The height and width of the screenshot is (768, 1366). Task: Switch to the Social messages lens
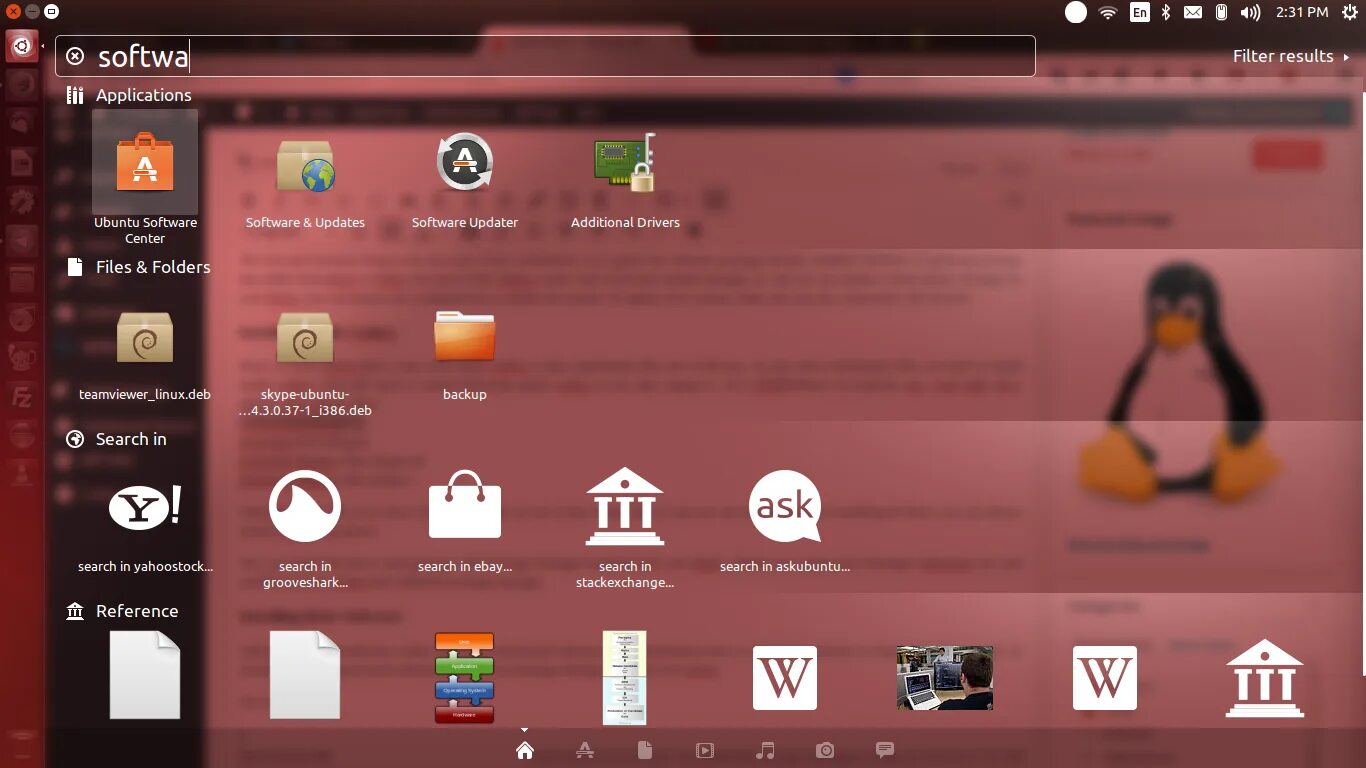tap(885, 749)
